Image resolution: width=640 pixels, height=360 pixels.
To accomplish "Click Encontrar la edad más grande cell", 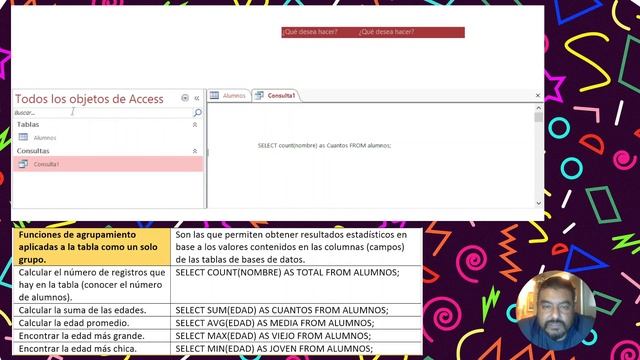I will click(92, 336).
